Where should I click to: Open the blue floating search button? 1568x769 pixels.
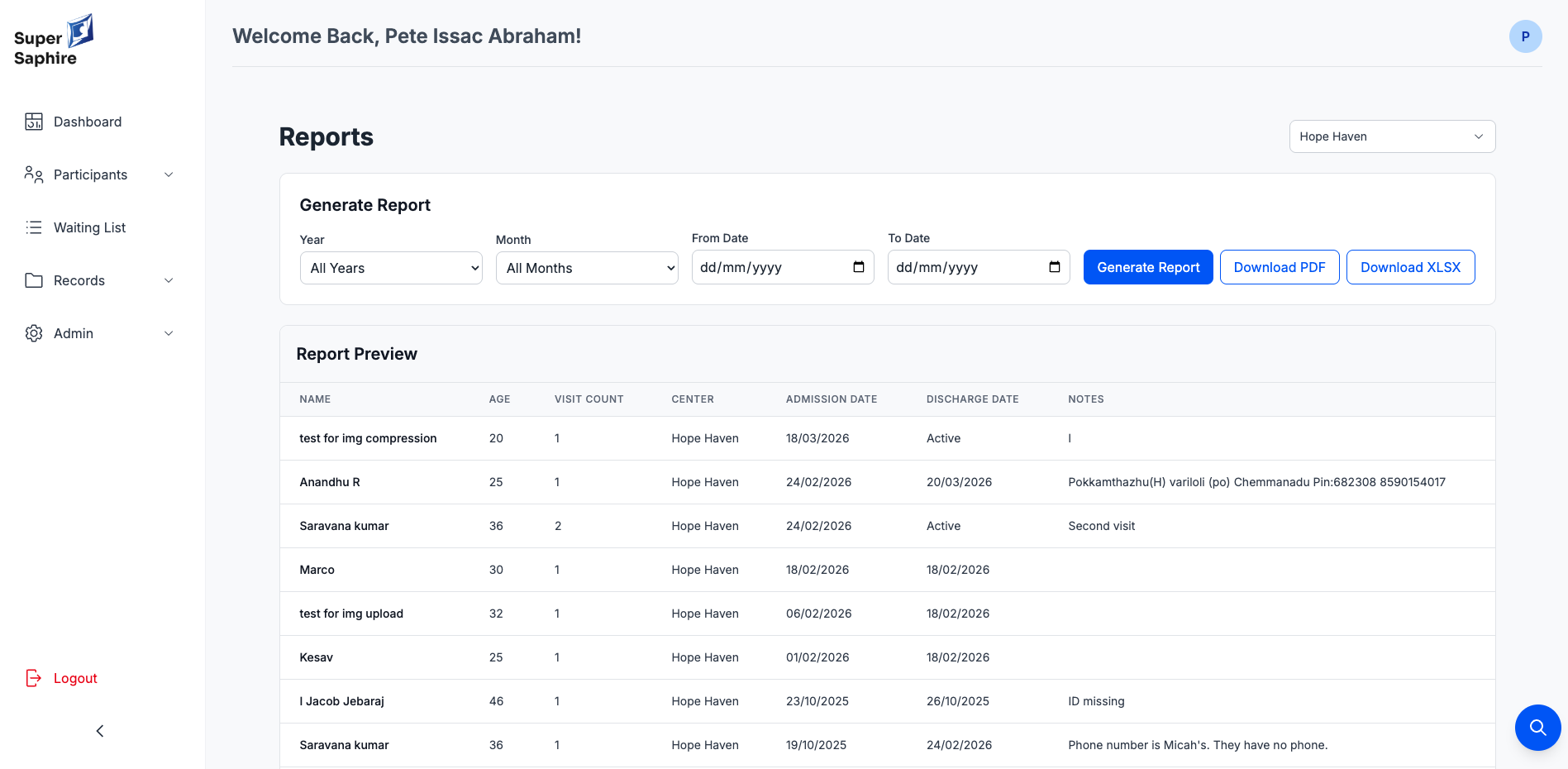[1537, 728]
